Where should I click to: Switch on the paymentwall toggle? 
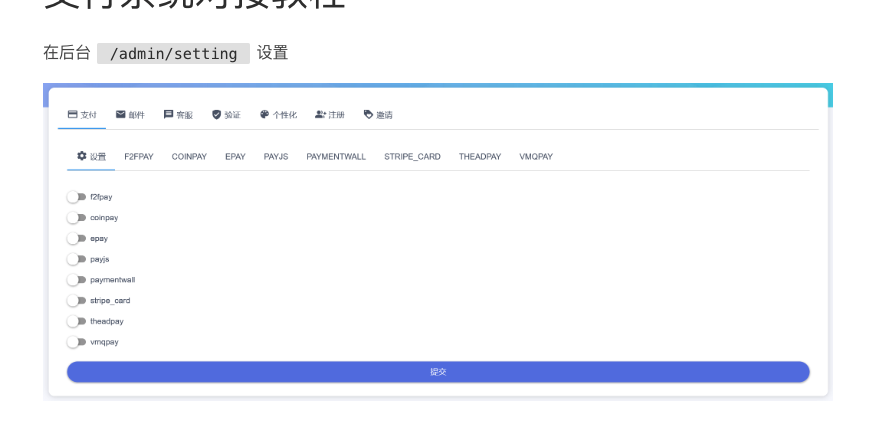click(x=76, y=280)
